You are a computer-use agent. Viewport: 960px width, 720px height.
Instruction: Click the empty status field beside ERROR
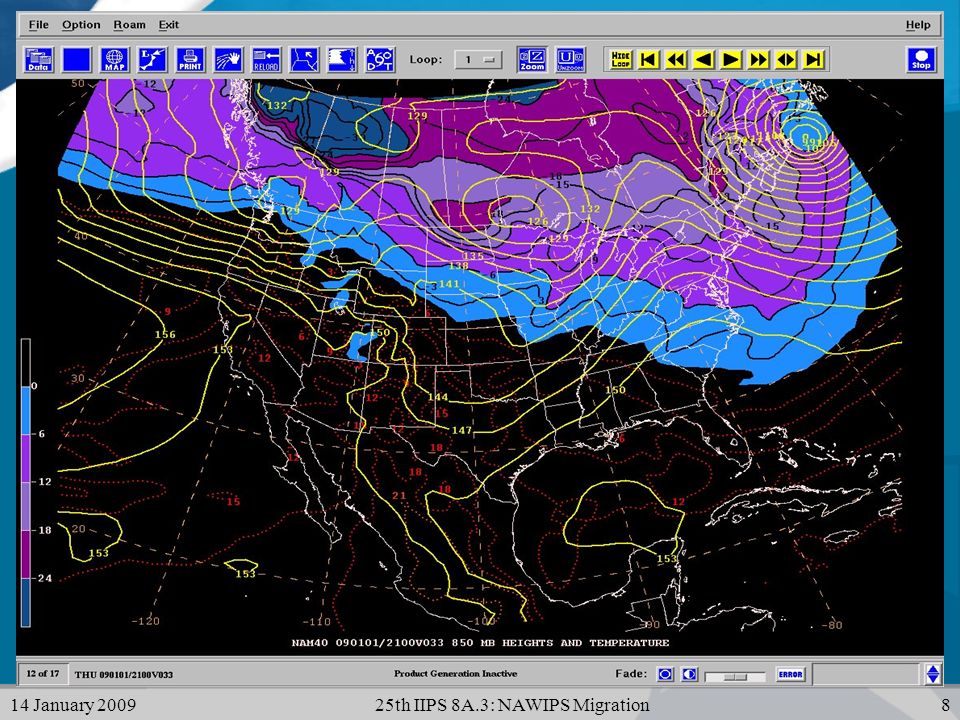click(x=866, y=675)
